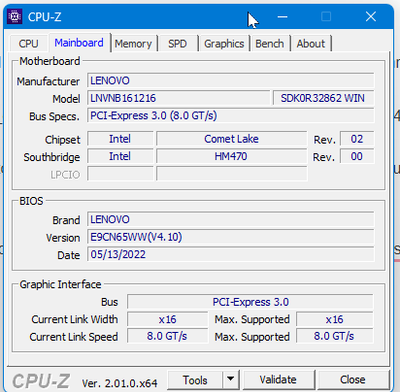This screenshot has height=392, width=400.
Task: Open the Graphics tab
Action: (x=224, y=44)
